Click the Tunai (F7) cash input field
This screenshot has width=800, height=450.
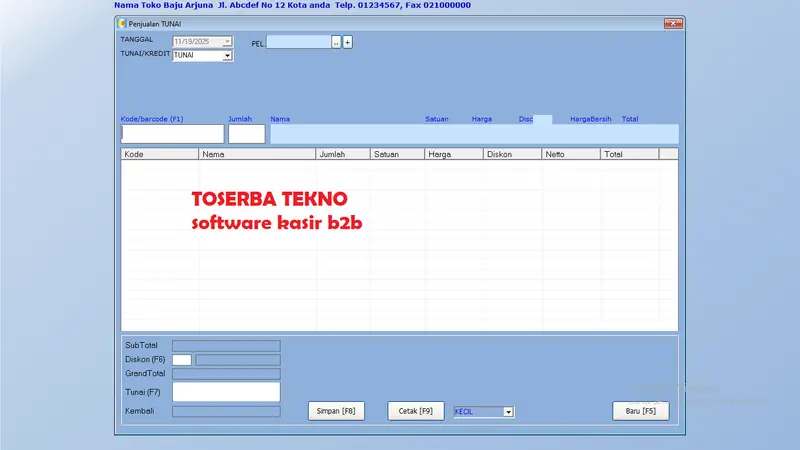pyautogui.click(x=226, y=392)
